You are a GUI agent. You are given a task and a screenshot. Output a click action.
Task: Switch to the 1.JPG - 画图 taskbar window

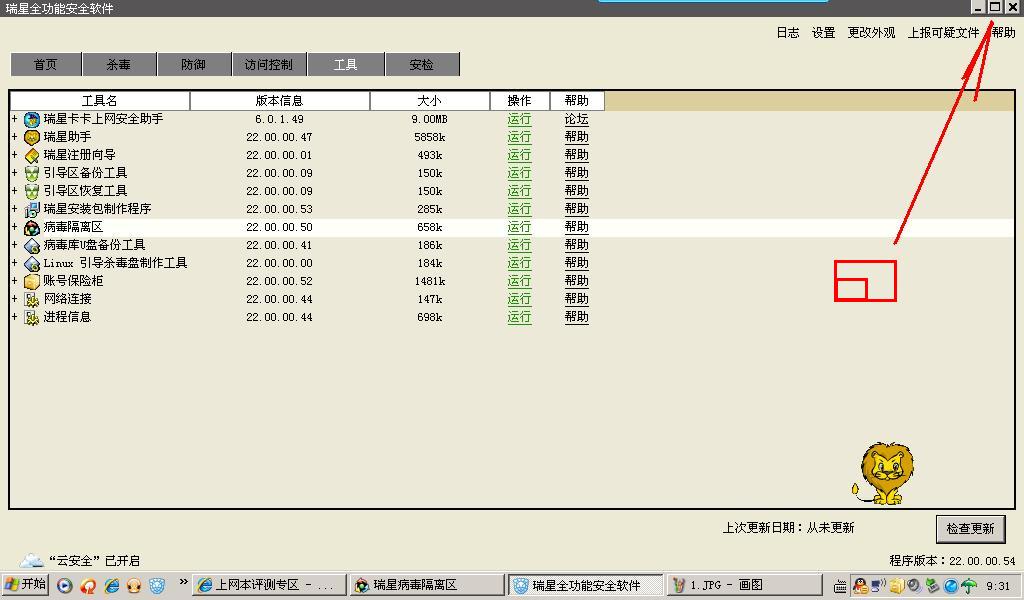pos(744,585)
